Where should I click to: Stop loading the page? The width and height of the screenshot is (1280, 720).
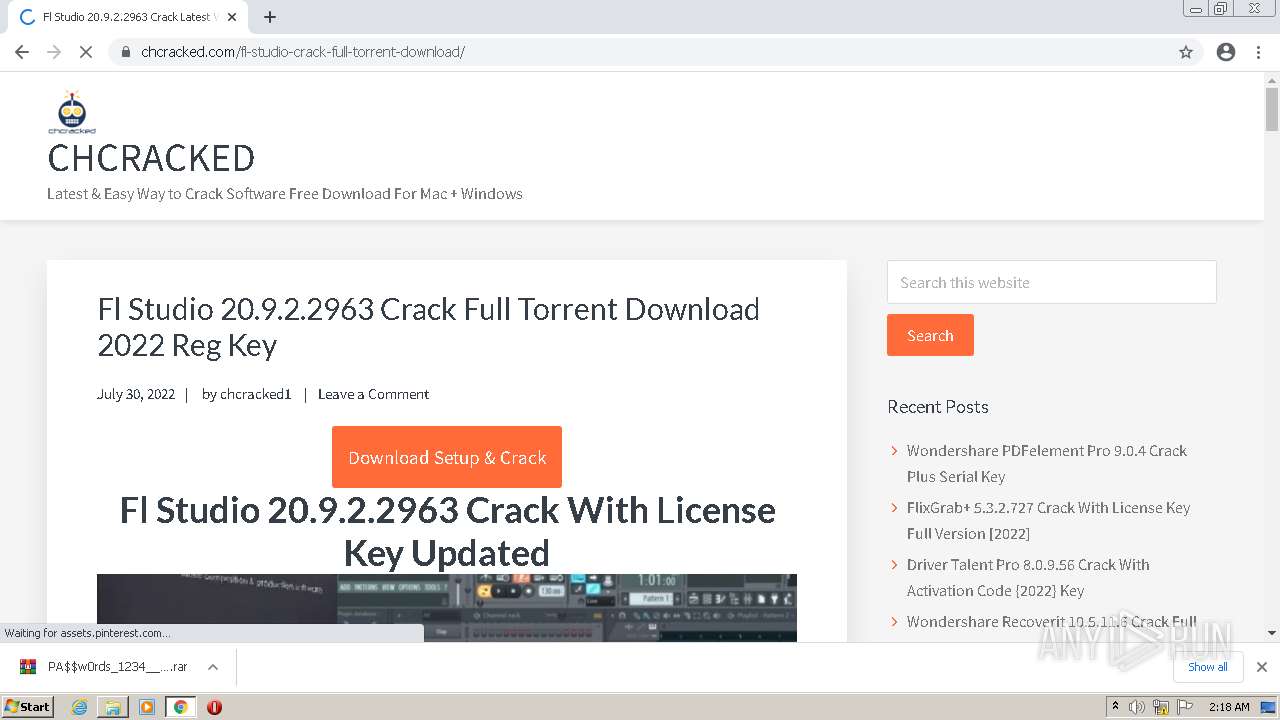(x=86, y=52)
